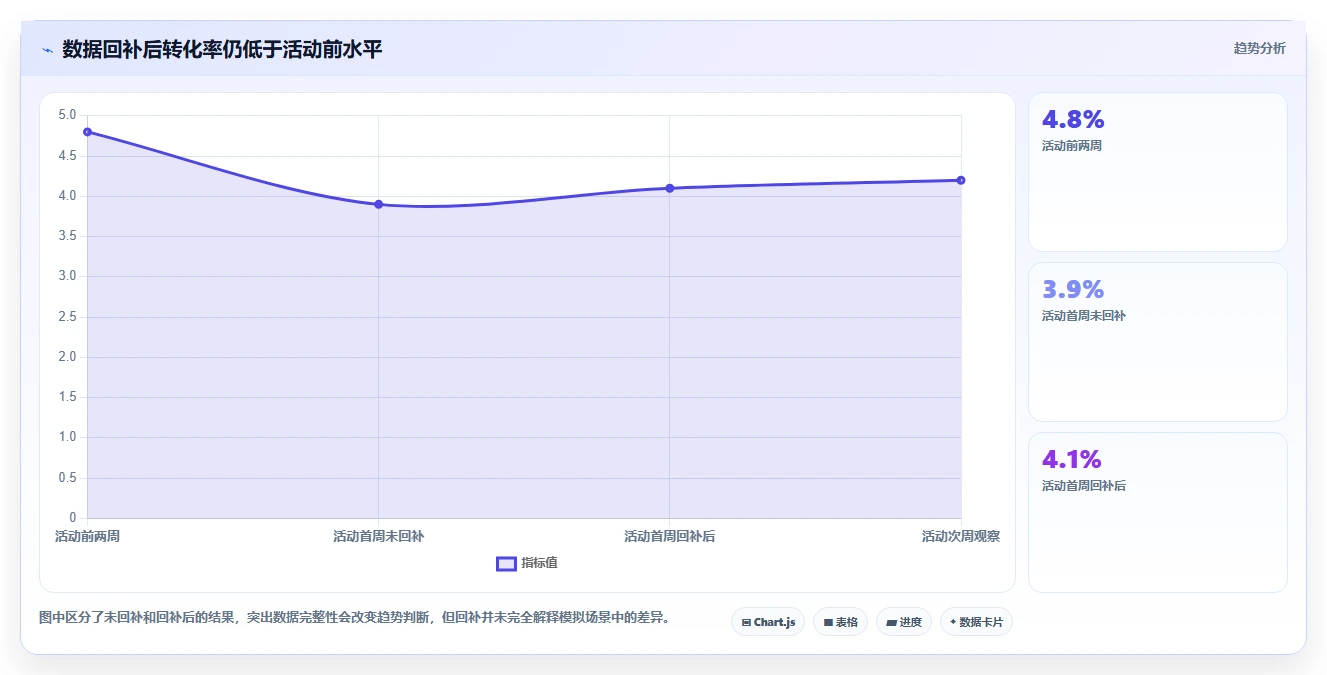Toggle the 指标值 legend item
The width and height of the screenshot is (1327, 675).
click(527, 563)
